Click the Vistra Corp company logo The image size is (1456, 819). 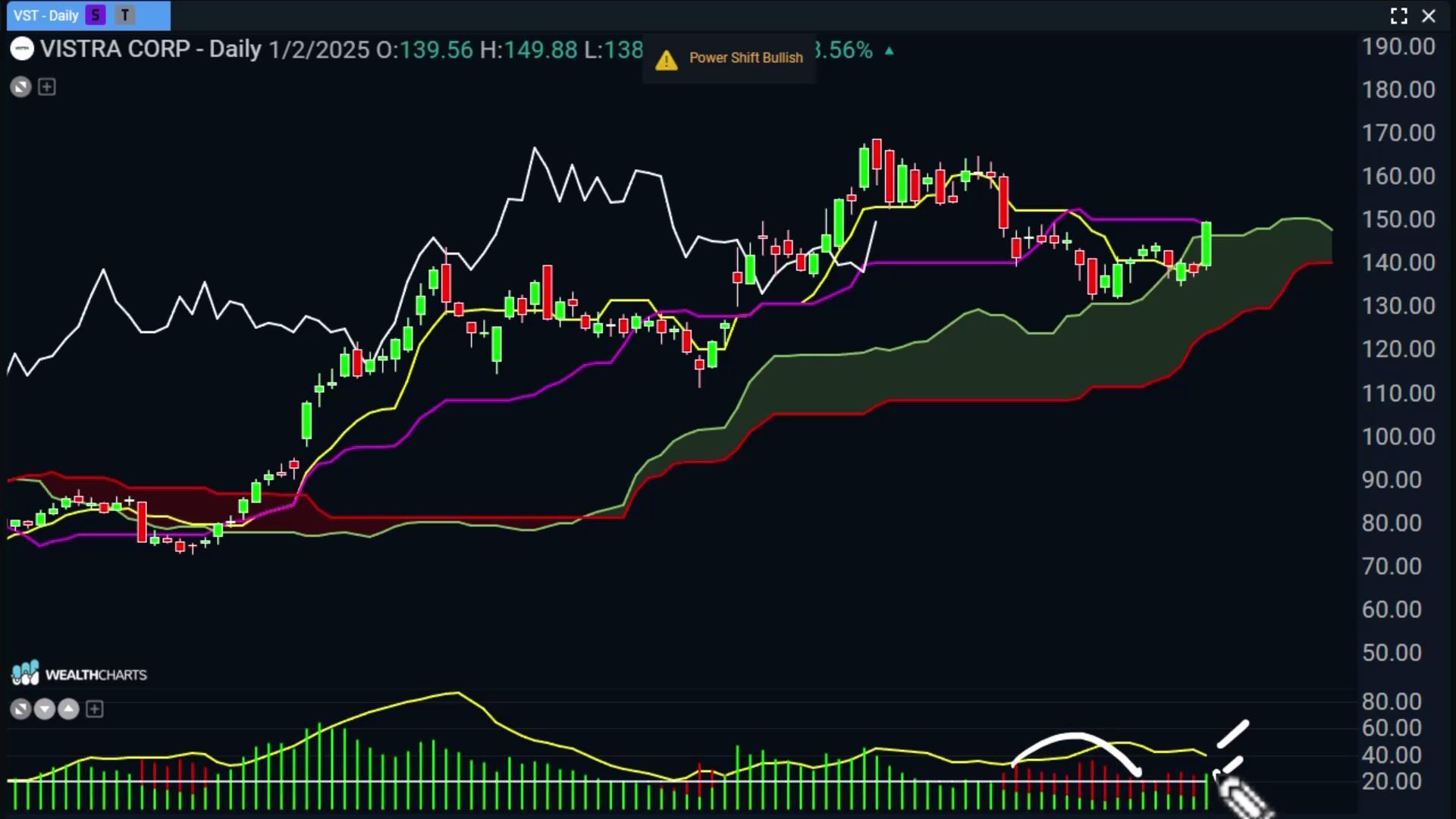[x=22, y=49]
